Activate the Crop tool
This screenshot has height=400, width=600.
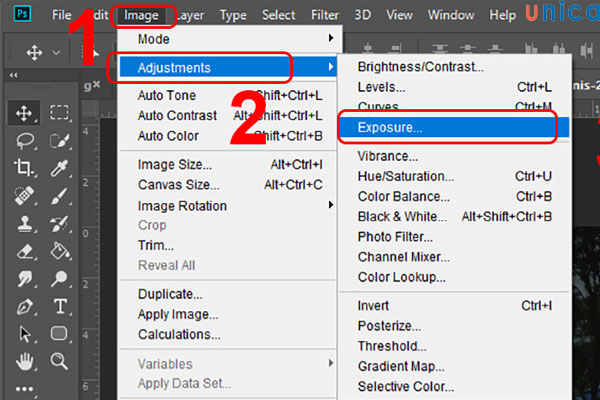[x=23, y=169]
